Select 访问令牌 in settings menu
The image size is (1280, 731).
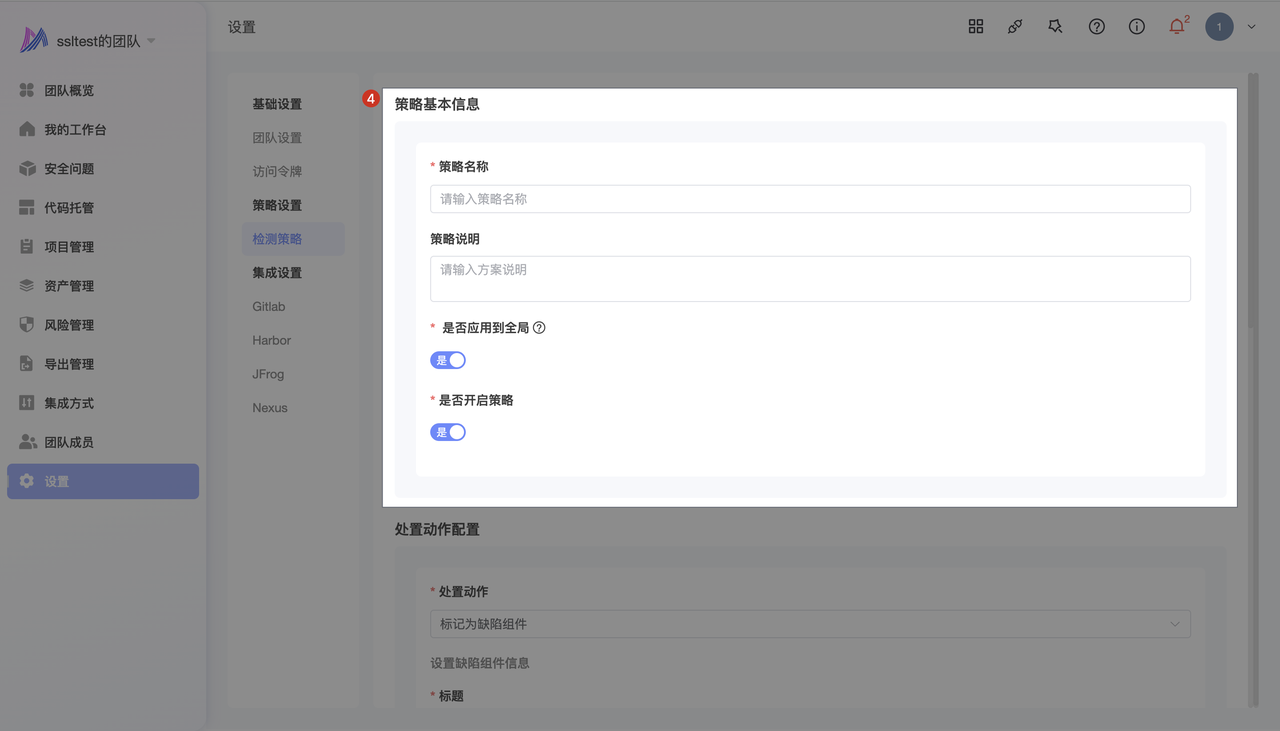point(277,172)
